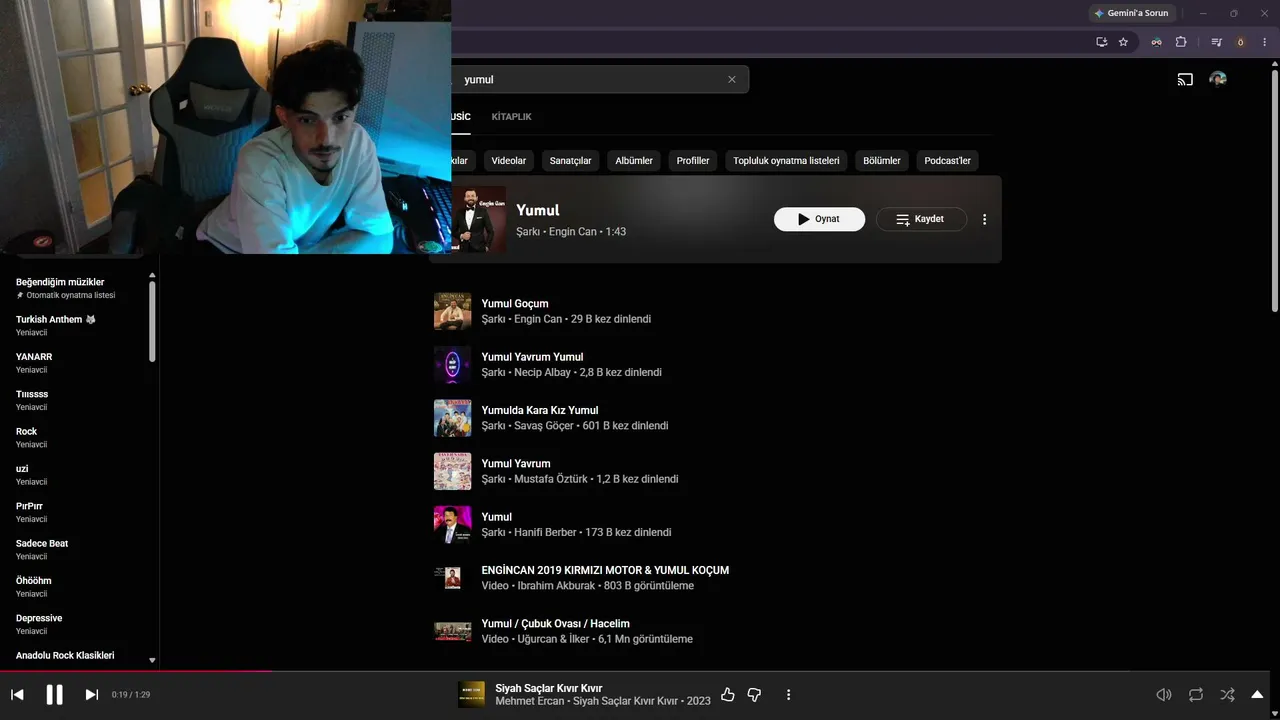The height and width of the screenshot is (720, 1280).
Task: Open the Cast to device icon
Action: (1185, 79)
